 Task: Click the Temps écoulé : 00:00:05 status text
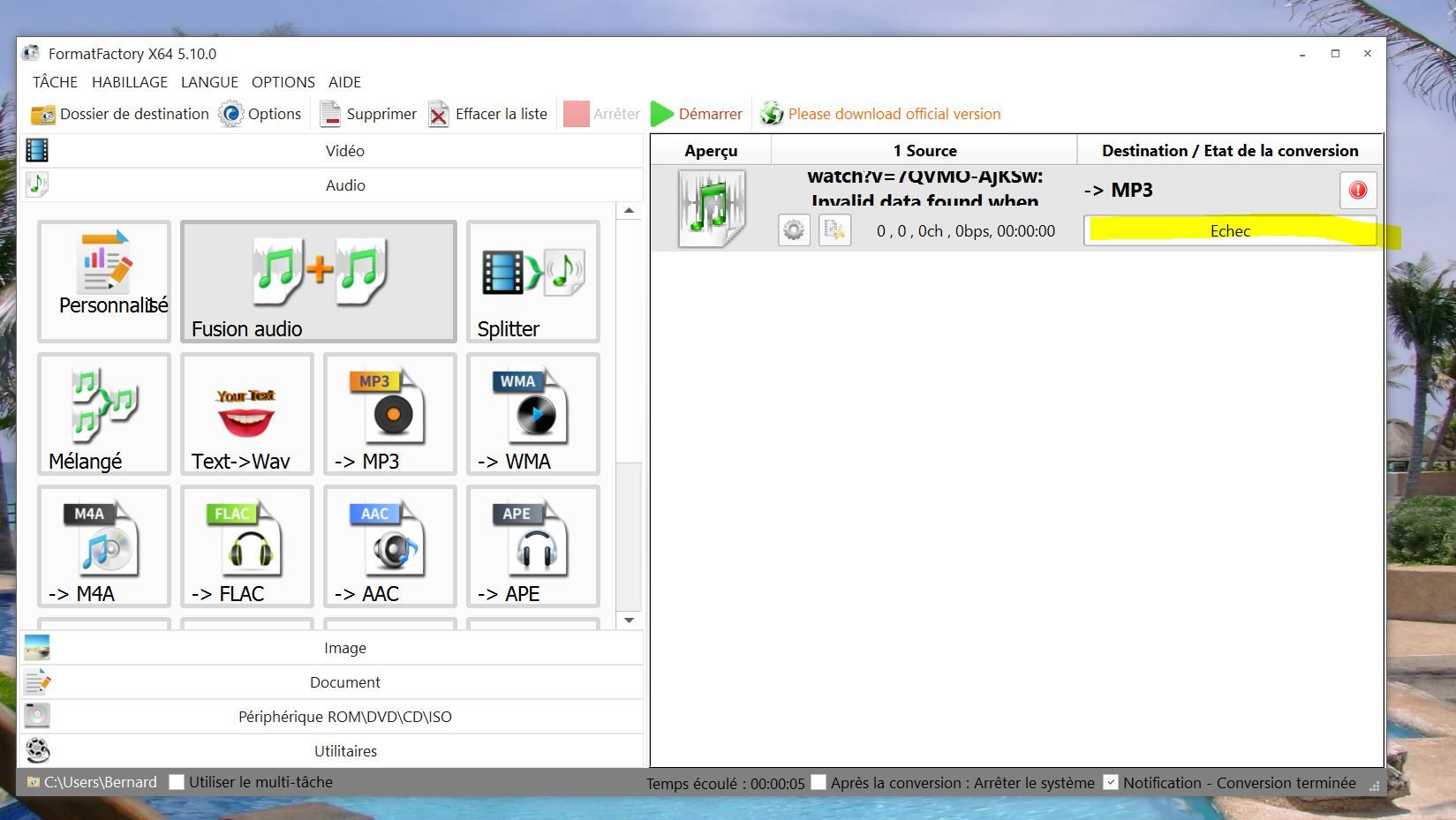click(726, 783)
